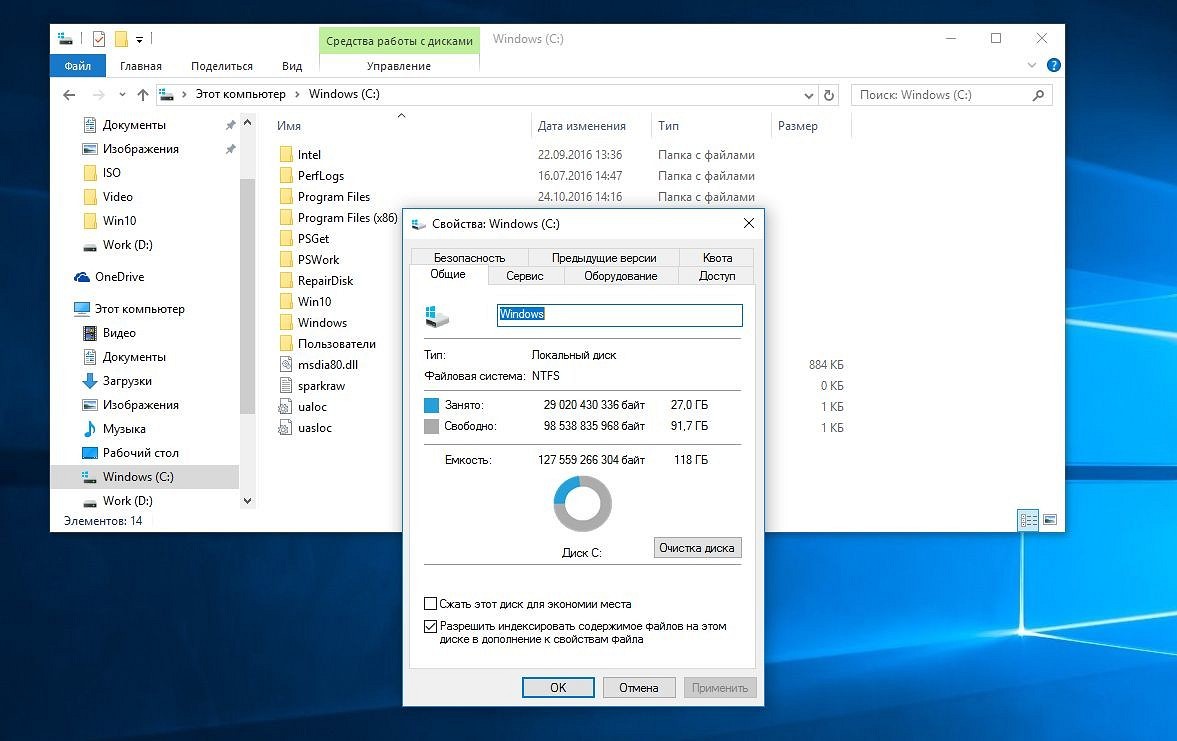Select the Program Files folder
The width and height of the screenshot is (1177, 741).
pyautogui.click(x=333, y=197)
